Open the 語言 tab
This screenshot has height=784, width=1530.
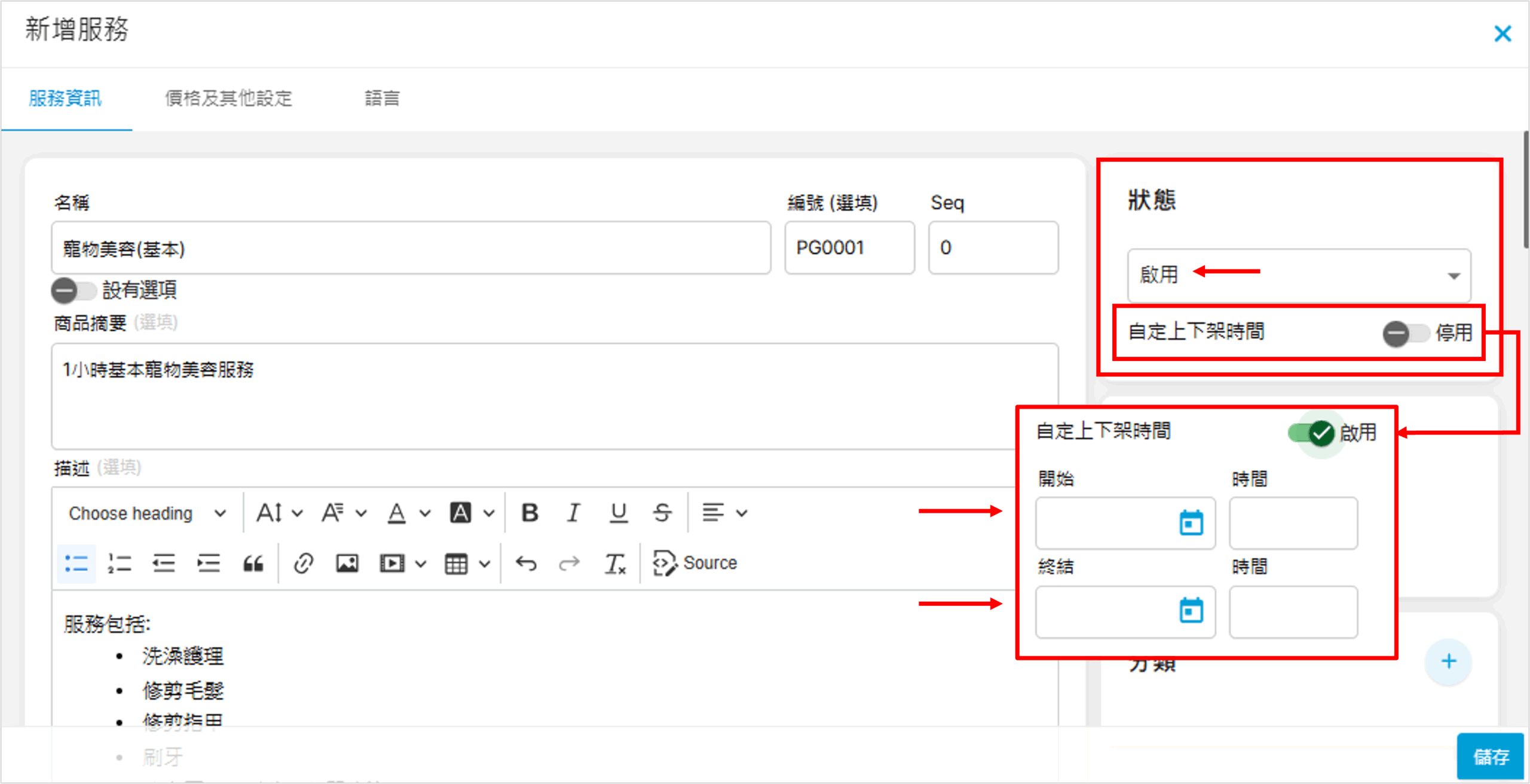coord(382,98)
